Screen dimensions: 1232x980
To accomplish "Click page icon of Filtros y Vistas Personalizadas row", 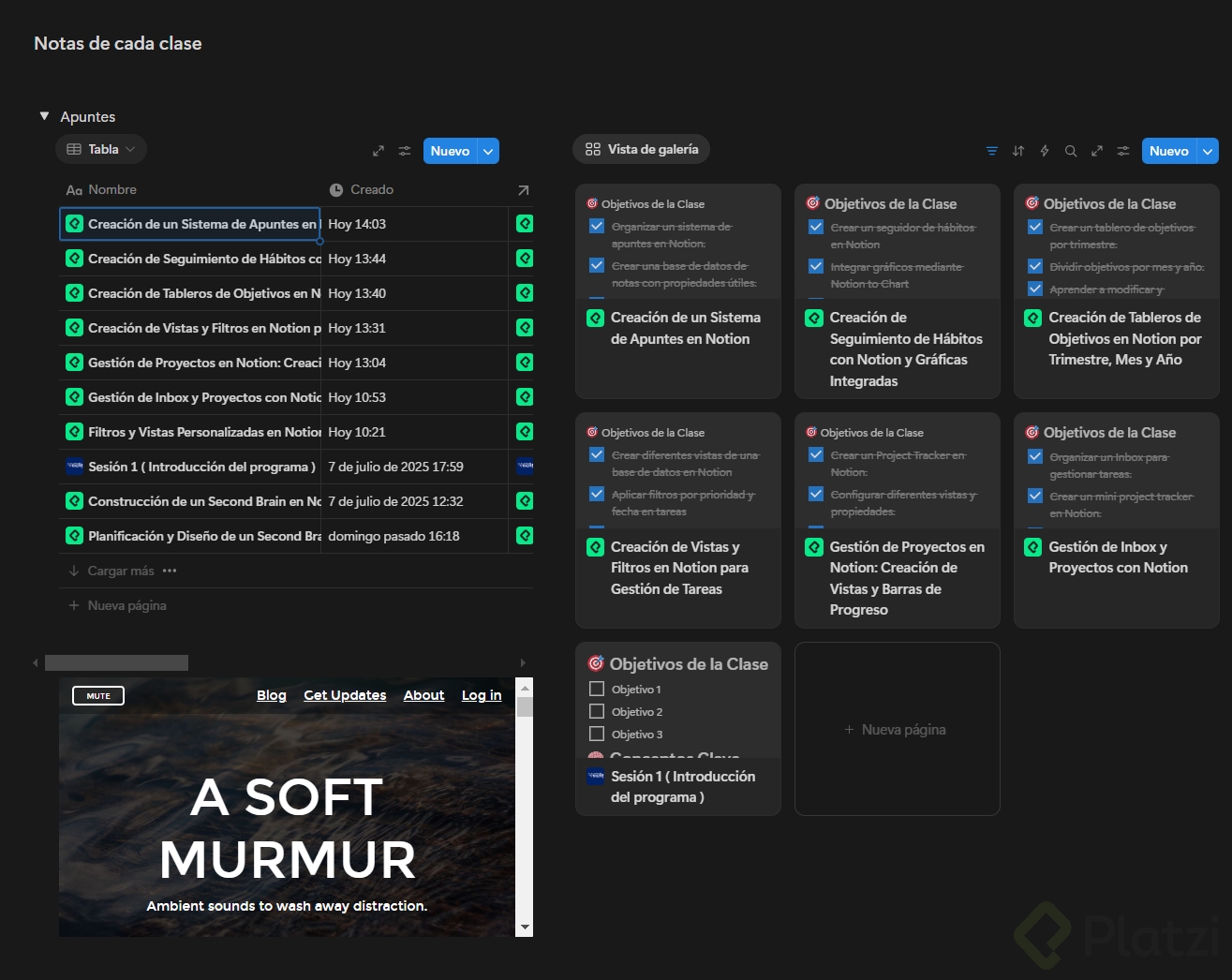I will point(75,432).
